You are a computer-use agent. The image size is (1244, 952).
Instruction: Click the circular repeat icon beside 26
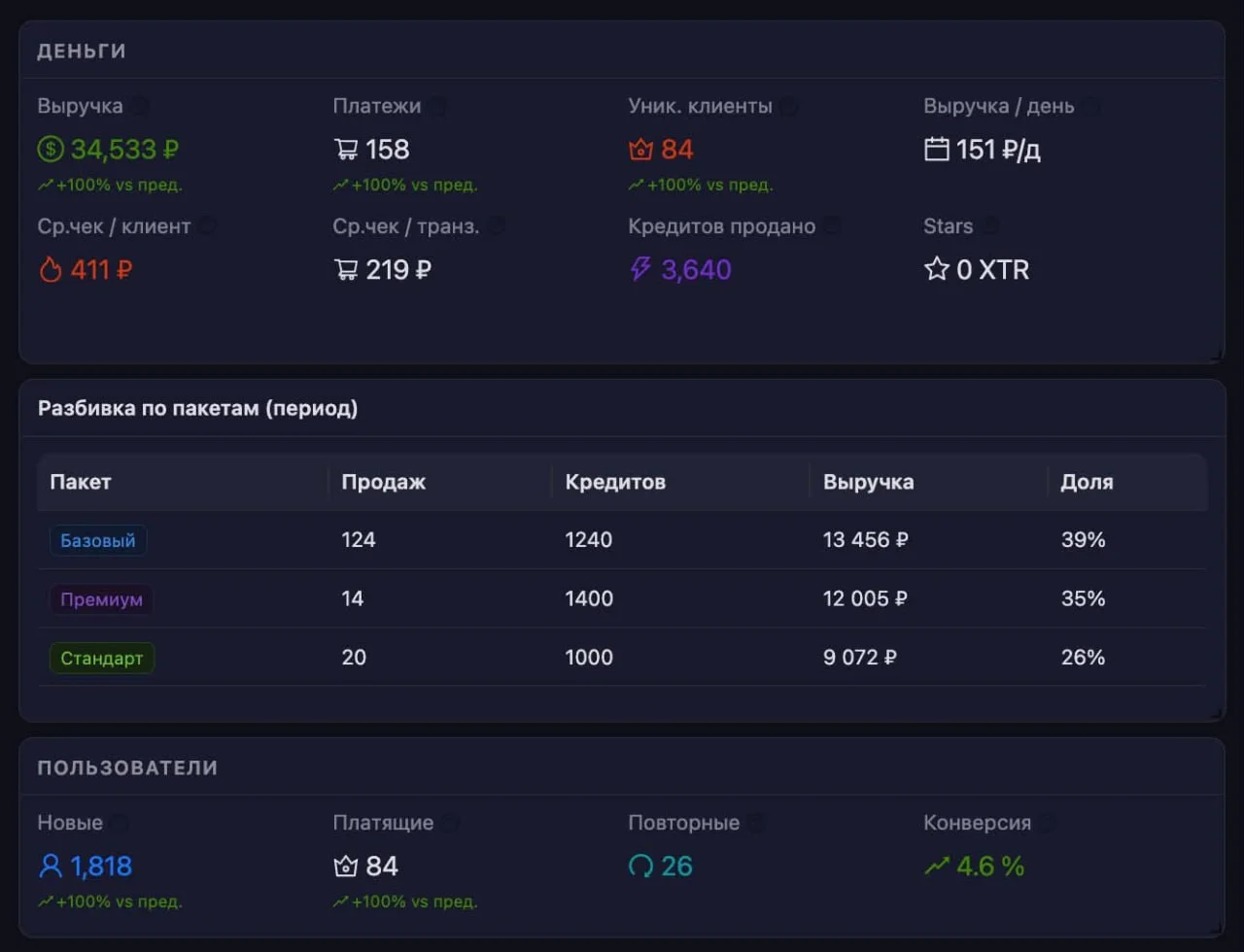[640, 866]
